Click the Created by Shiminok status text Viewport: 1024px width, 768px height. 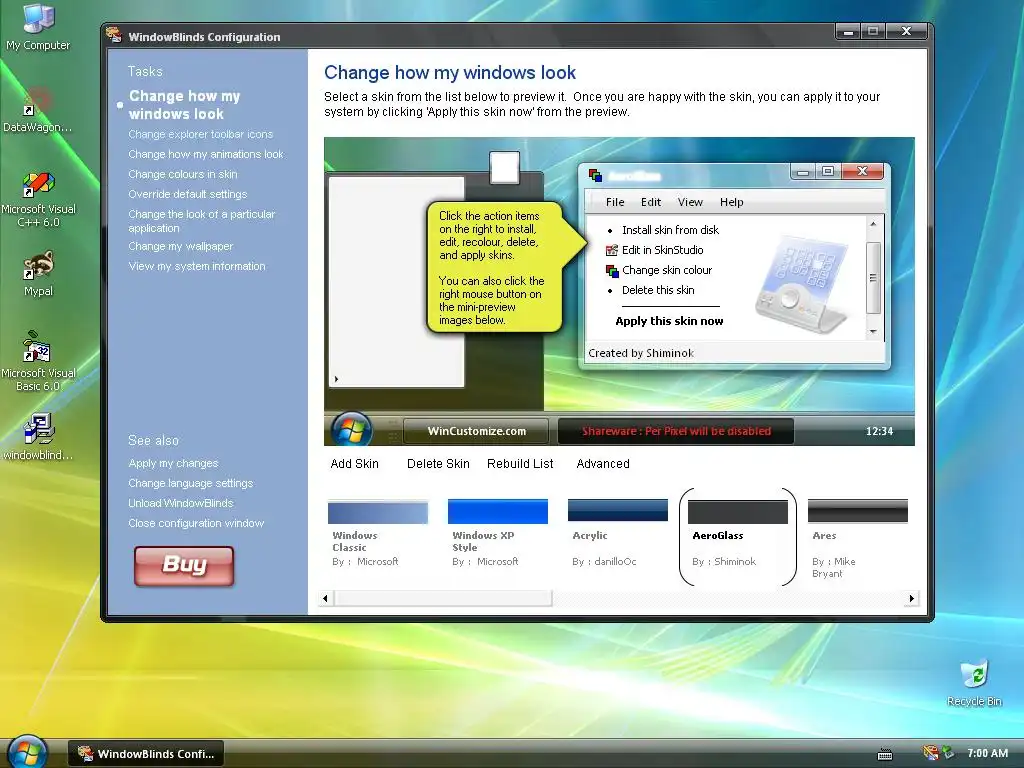tap(641, 353)
